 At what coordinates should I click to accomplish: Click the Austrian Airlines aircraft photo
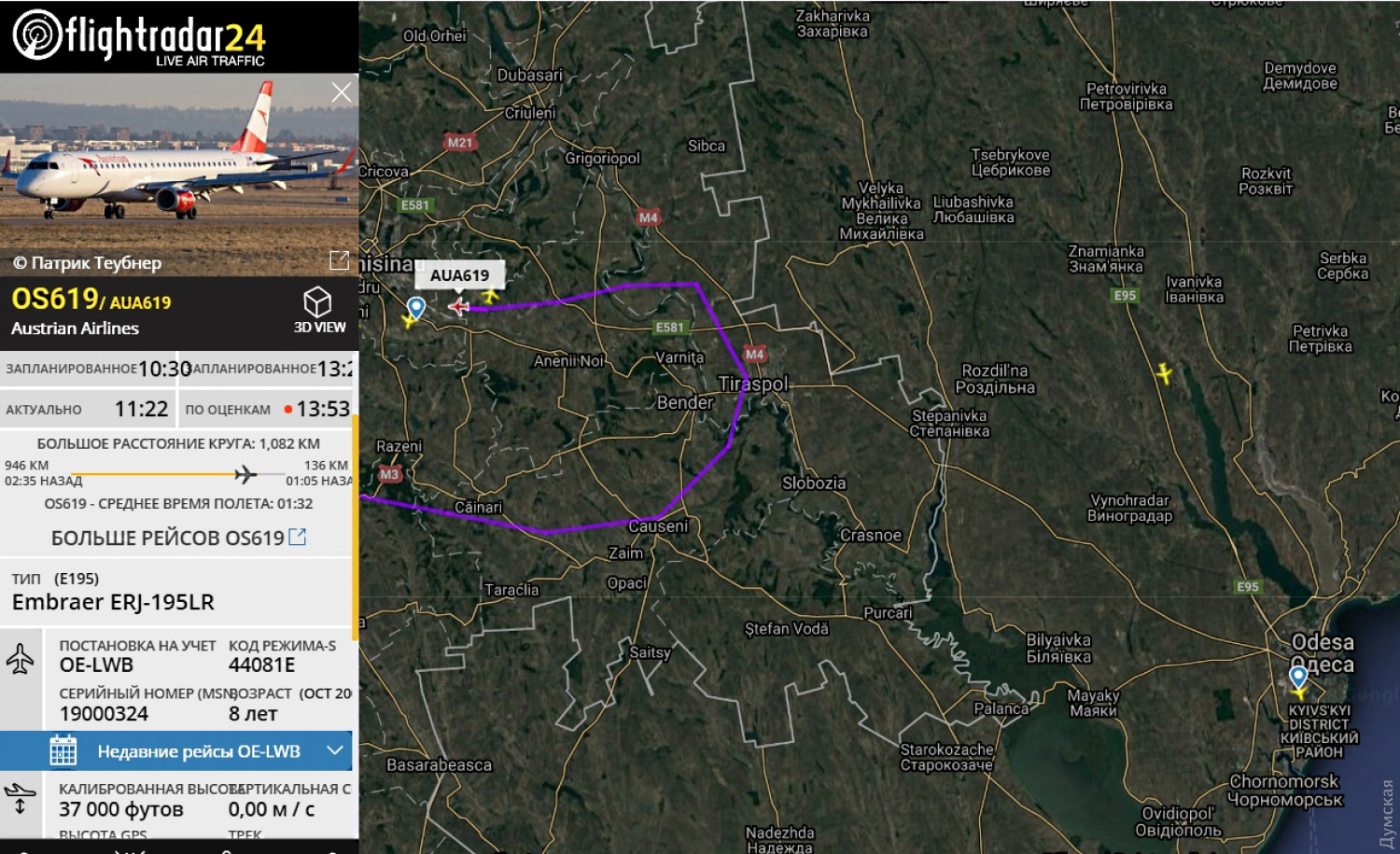[x=179, y=175]
